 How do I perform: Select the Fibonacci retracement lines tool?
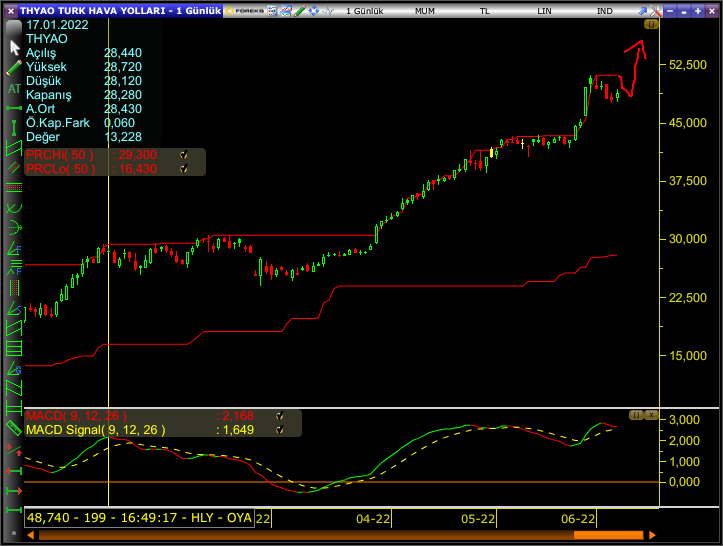point(14,267)
